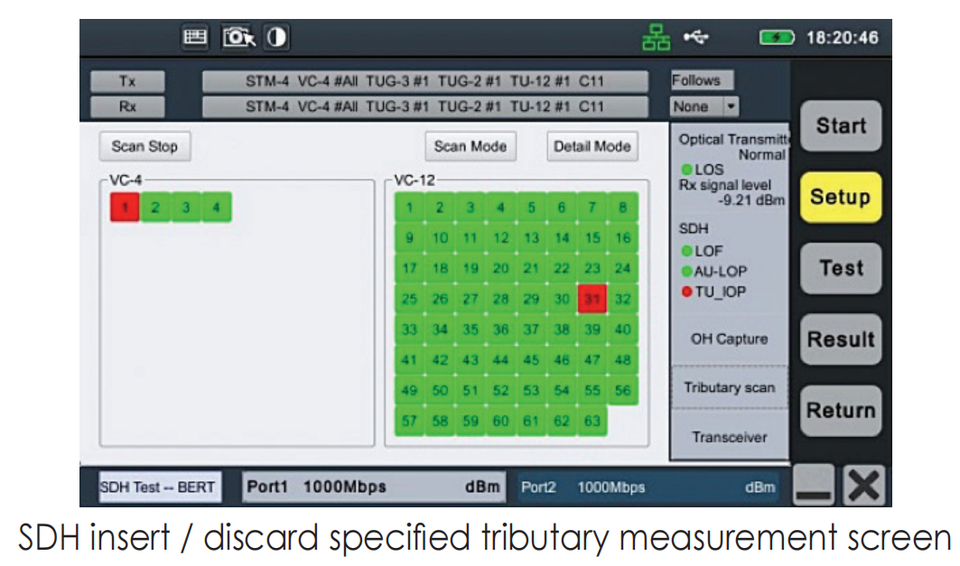Open the Result side button
This screenshot has height=566, width=960.
click(x=841, y=339)
